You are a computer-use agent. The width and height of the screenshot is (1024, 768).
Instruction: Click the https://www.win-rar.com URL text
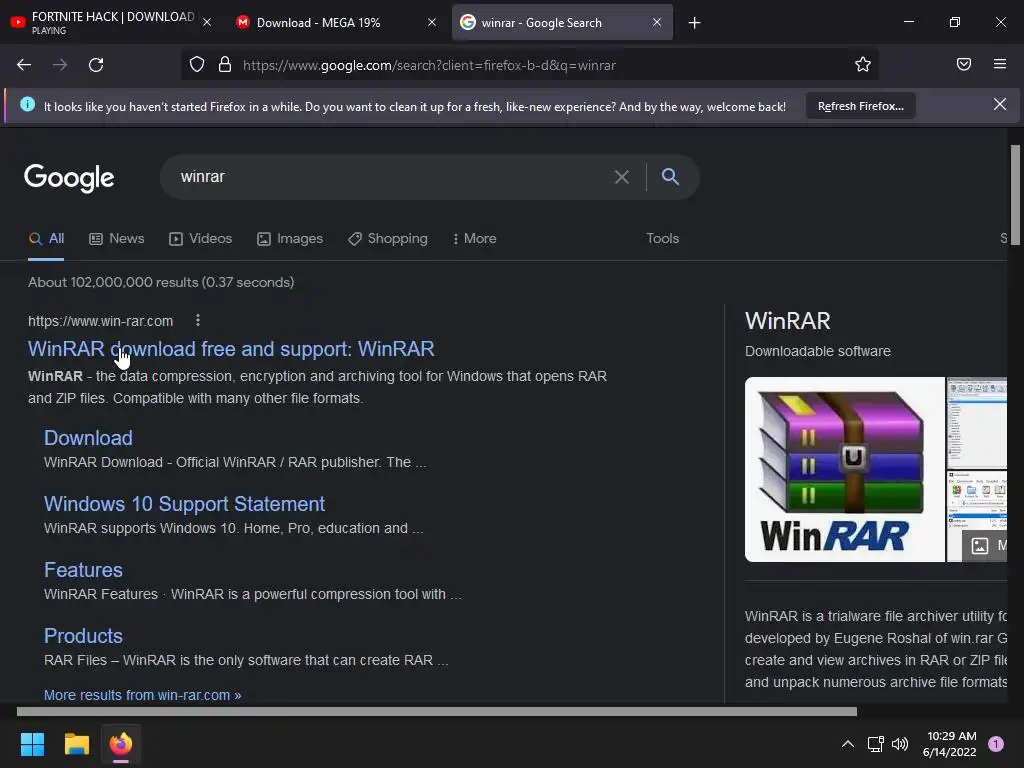pyautogui.click(x=101, y=321)
